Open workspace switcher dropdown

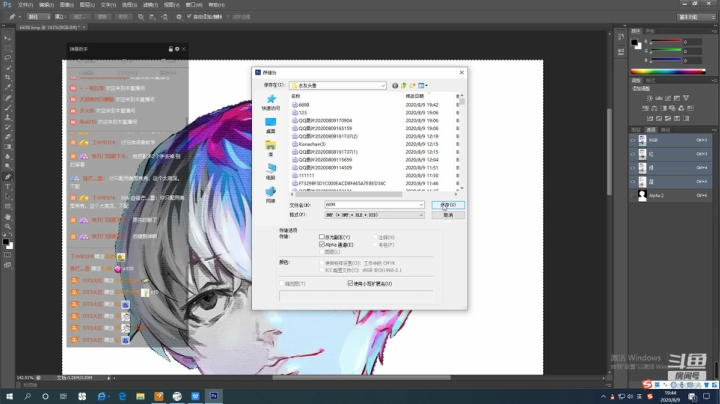pyautogui.click(x=697, y=17)
